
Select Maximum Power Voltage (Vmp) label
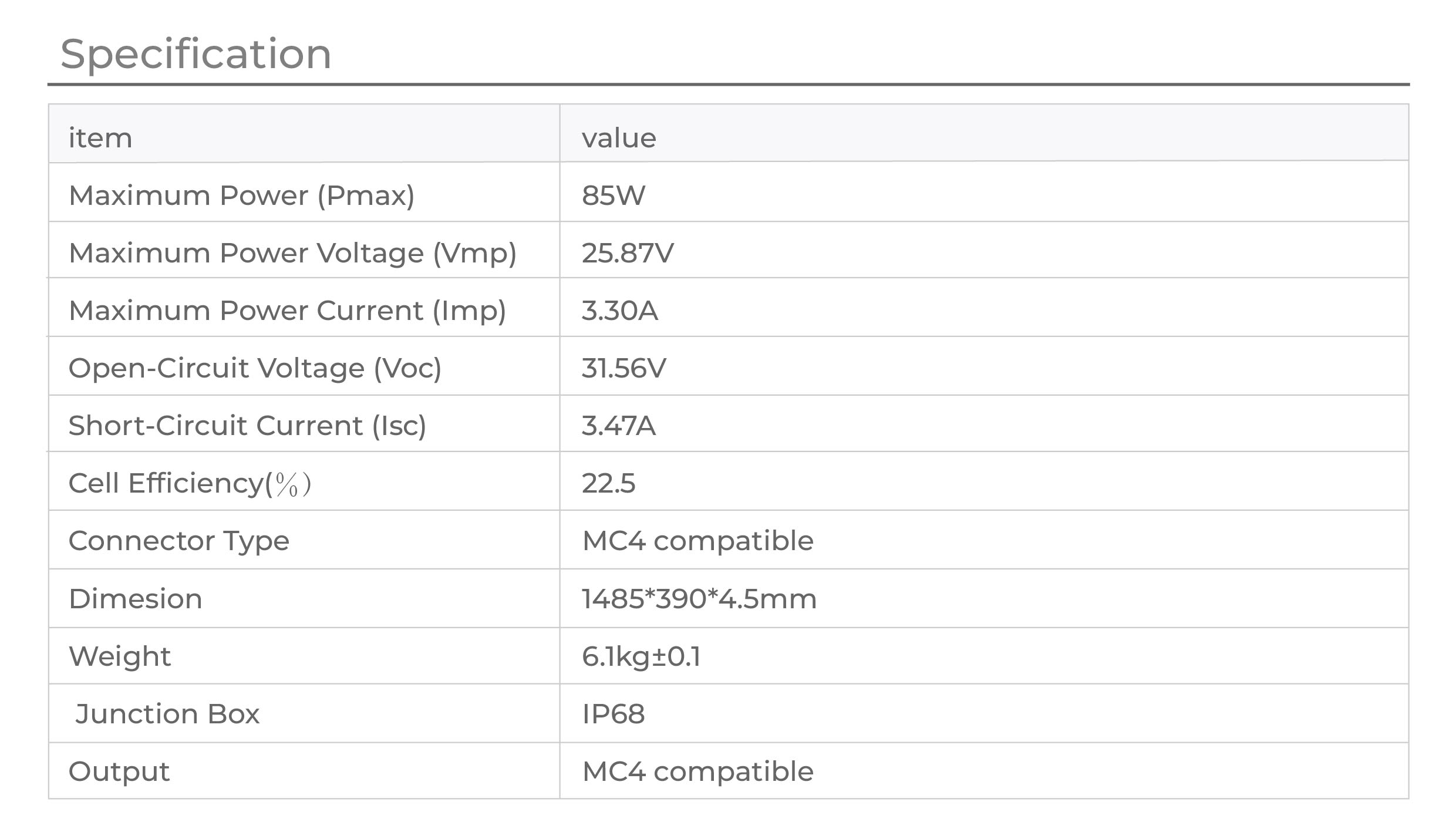point(292,253)
